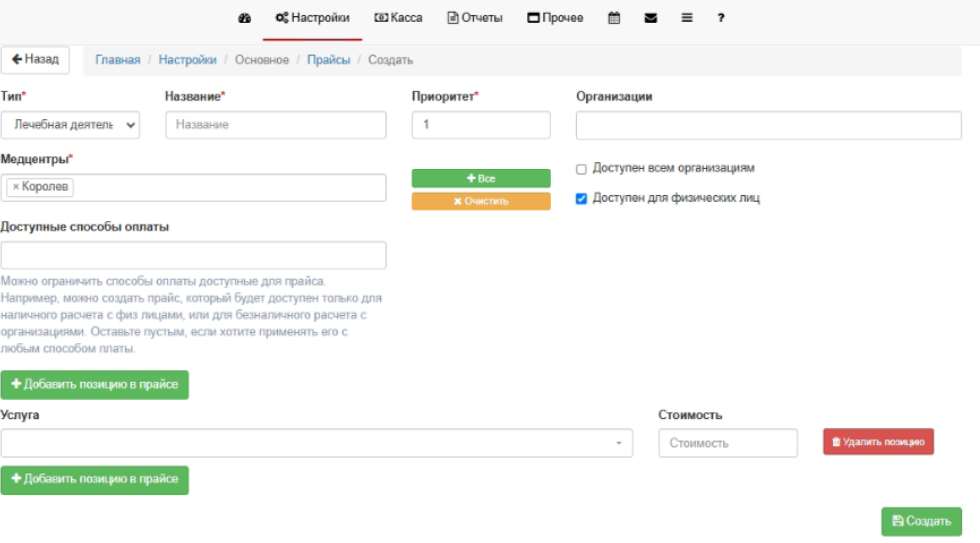Open the Настройки menu tab
The width and height of the screenshot is (980, 543).
pos(312,18)
